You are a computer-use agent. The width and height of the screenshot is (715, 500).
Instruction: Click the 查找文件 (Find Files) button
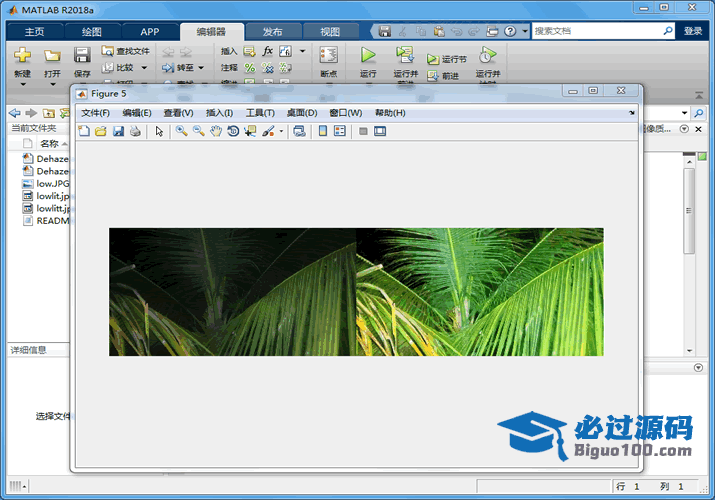click(126, 51)
